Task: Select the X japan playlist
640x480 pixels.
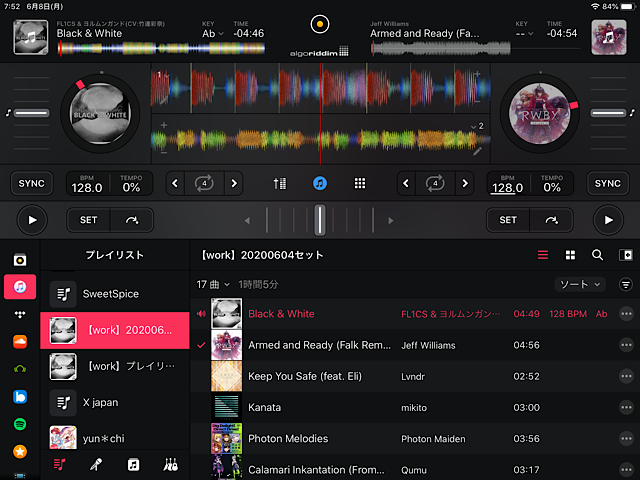Action: 115,402
